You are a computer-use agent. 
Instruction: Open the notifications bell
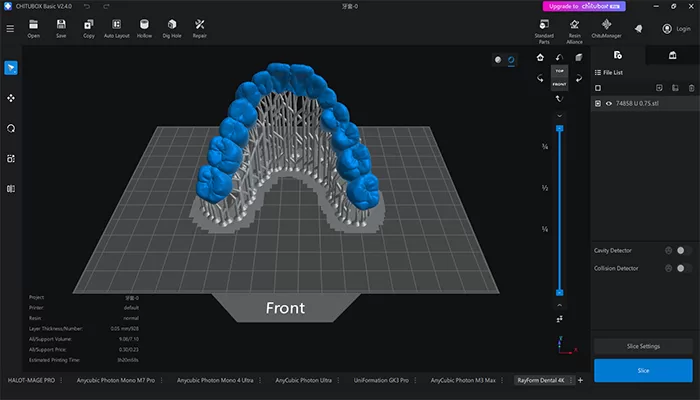click(x=639, y=29)
